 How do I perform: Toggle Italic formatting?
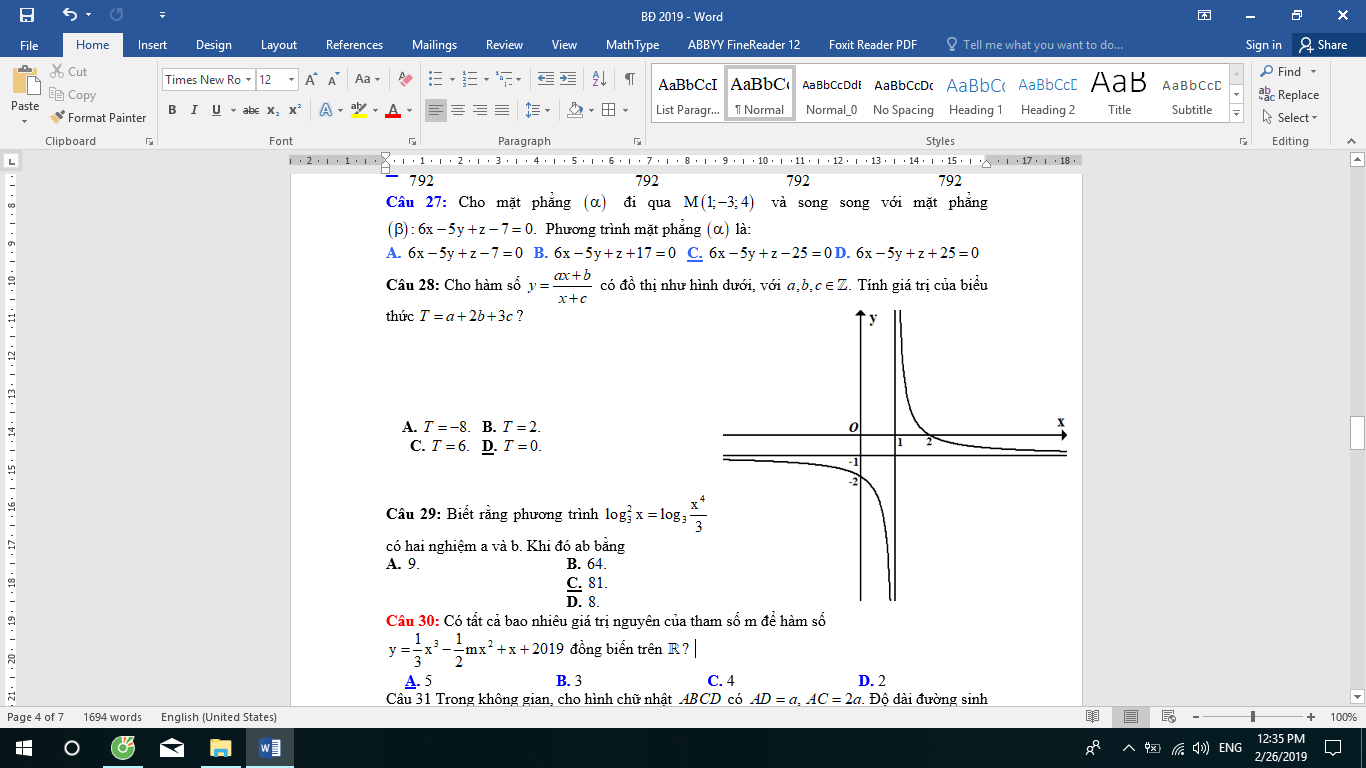click(x=194, y=110)
